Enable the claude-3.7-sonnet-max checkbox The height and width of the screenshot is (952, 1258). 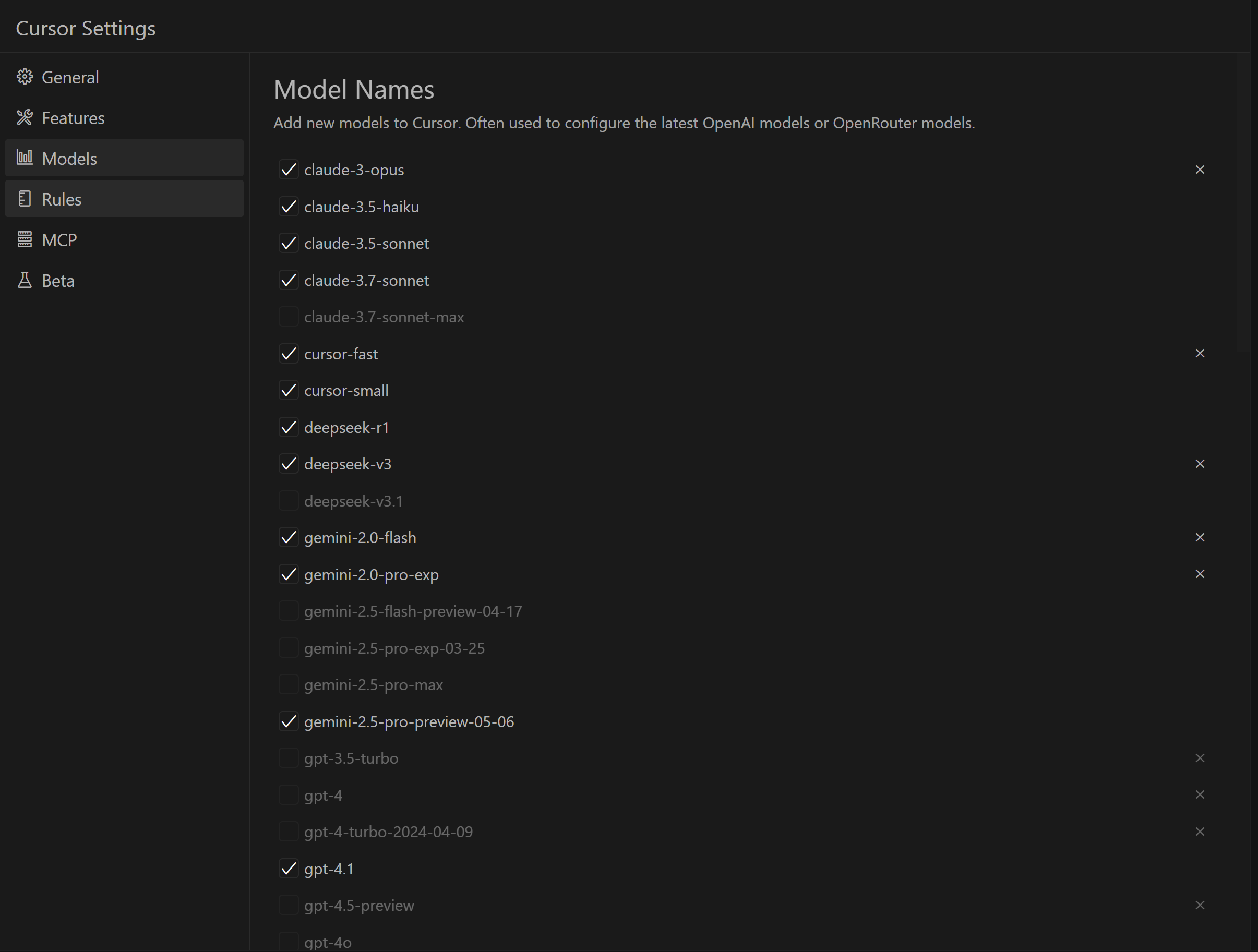(x=289, y=317)
